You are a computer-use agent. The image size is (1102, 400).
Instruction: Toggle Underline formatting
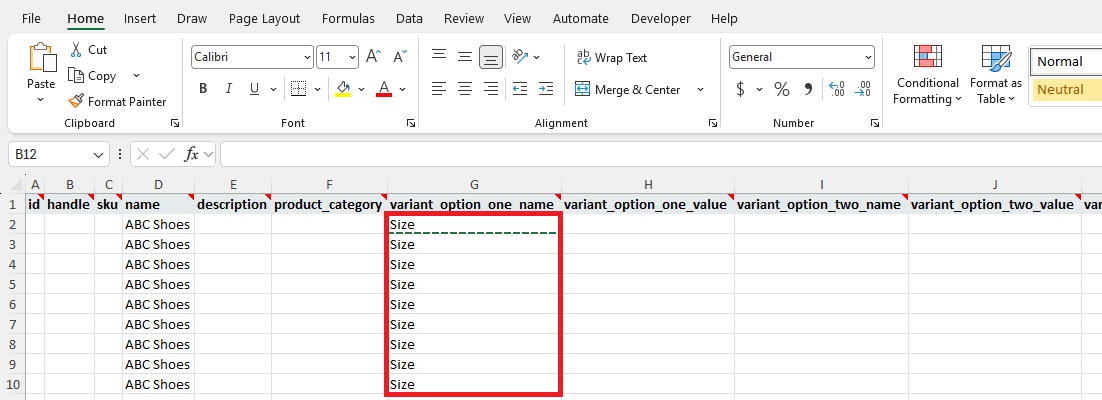click(x=254, y=89)
